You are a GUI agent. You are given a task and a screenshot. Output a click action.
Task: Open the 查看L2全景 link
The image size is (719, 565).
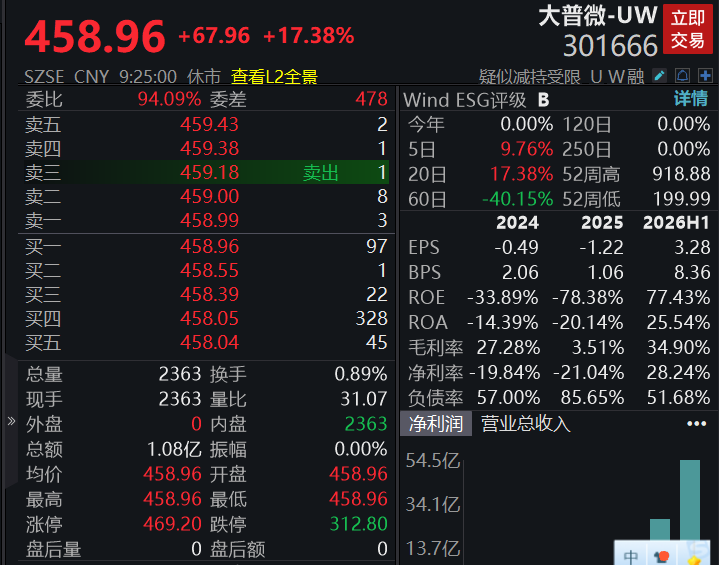pos(274,77)
